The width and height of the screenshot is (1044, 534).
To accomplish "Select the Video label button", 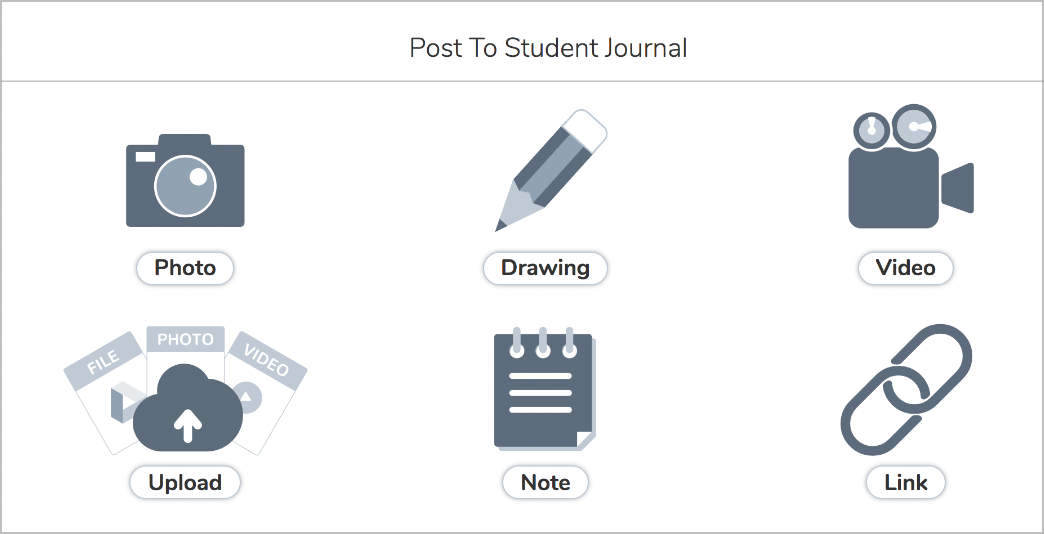I will pyautogui.click(x=905, y=268).
